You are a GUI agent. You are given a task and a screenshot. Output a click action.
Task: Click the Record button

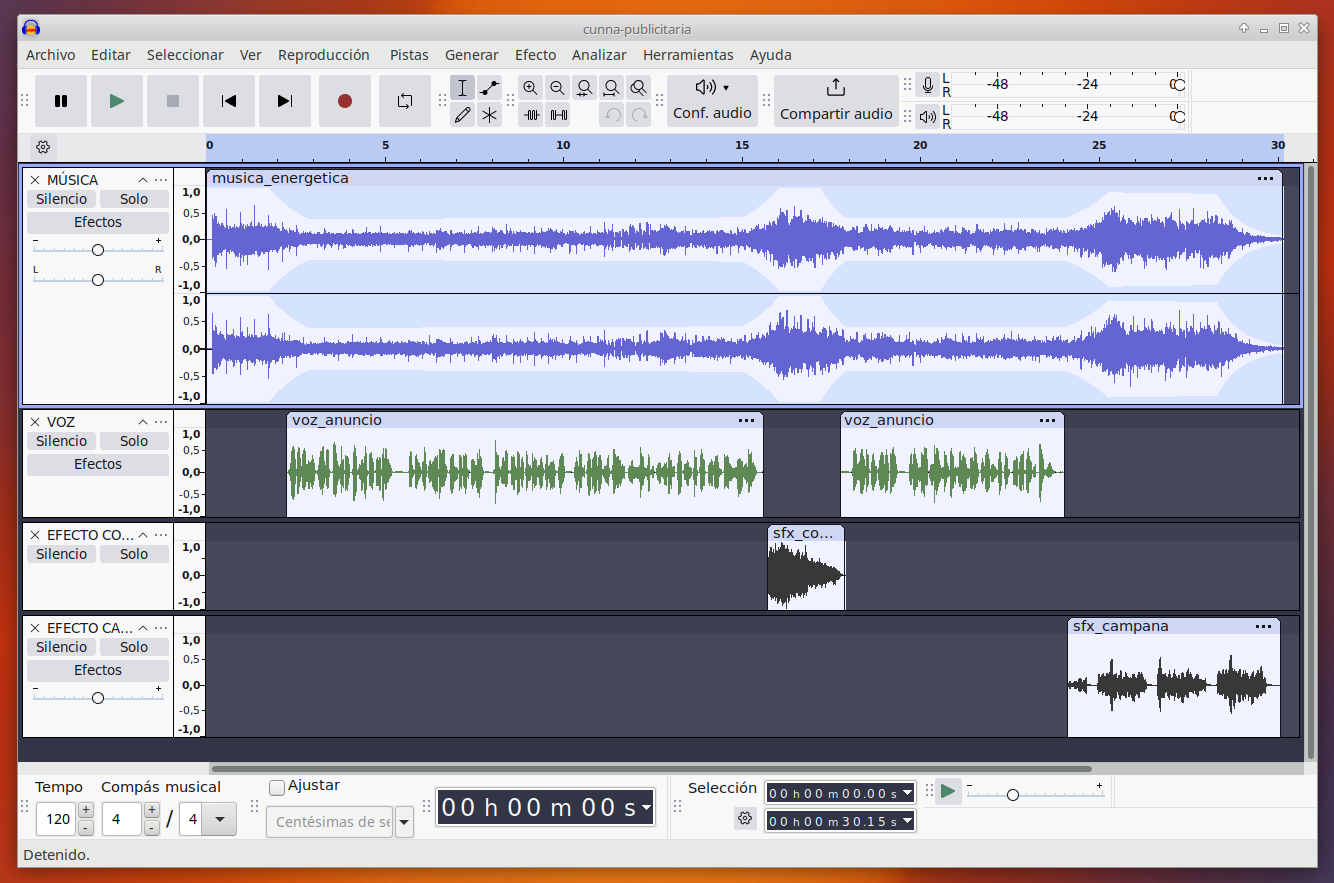[x=345, y=101]
